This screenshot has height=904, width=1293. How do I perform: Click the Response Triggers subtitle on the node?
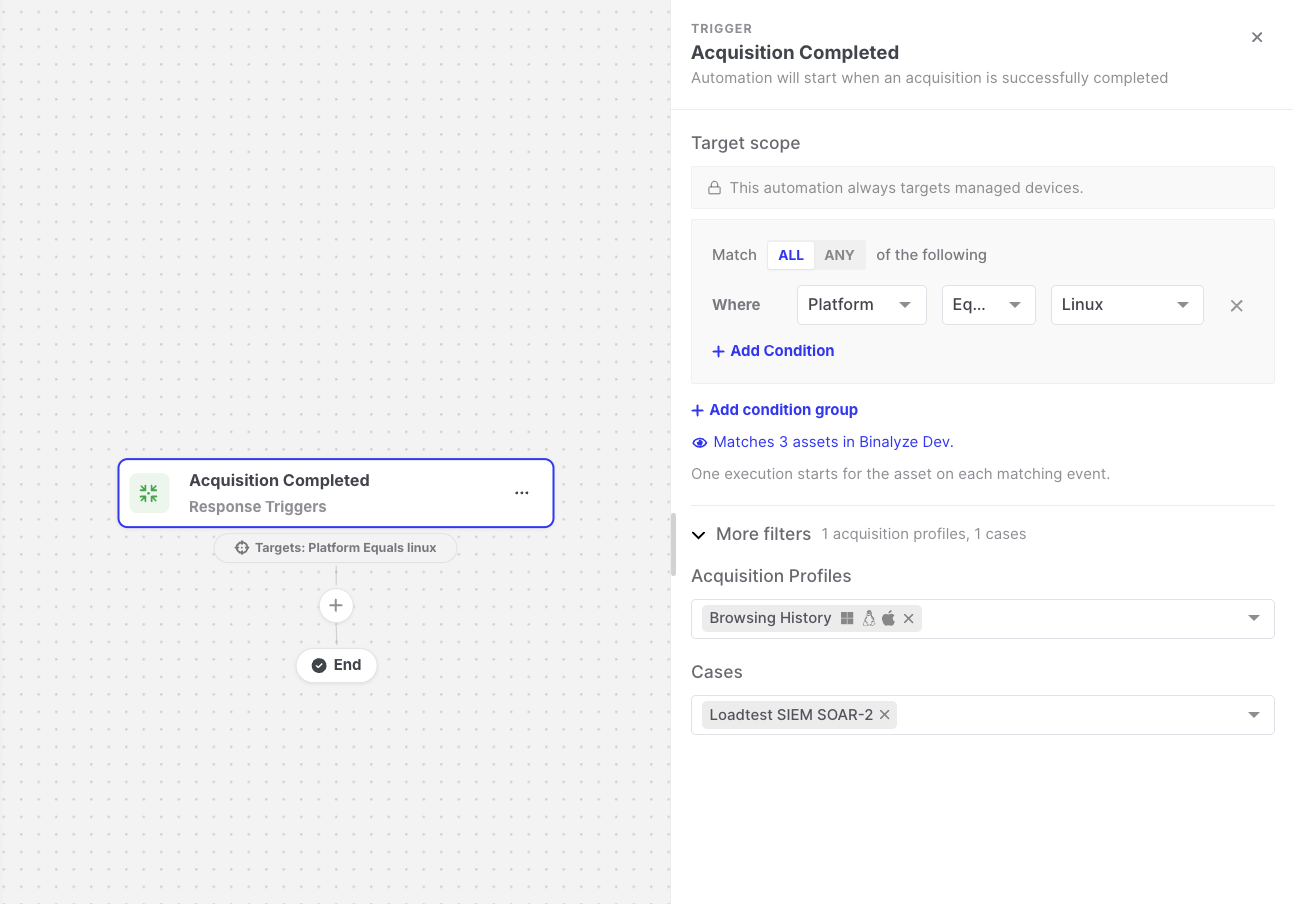pos(258,507)
